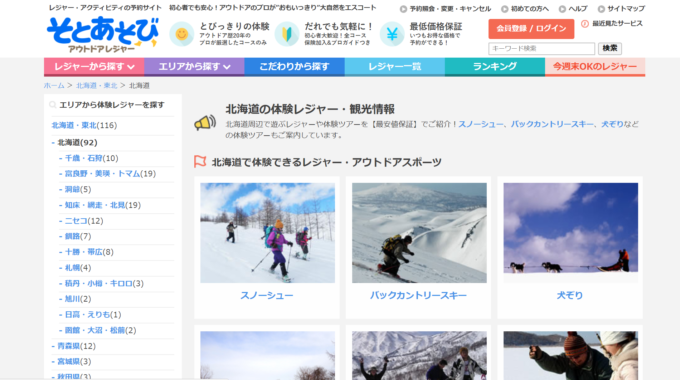Select 富良野・美瑛・トマム(19) in the area list
This screenshot has height=380, width=680.
coord(110,174)
